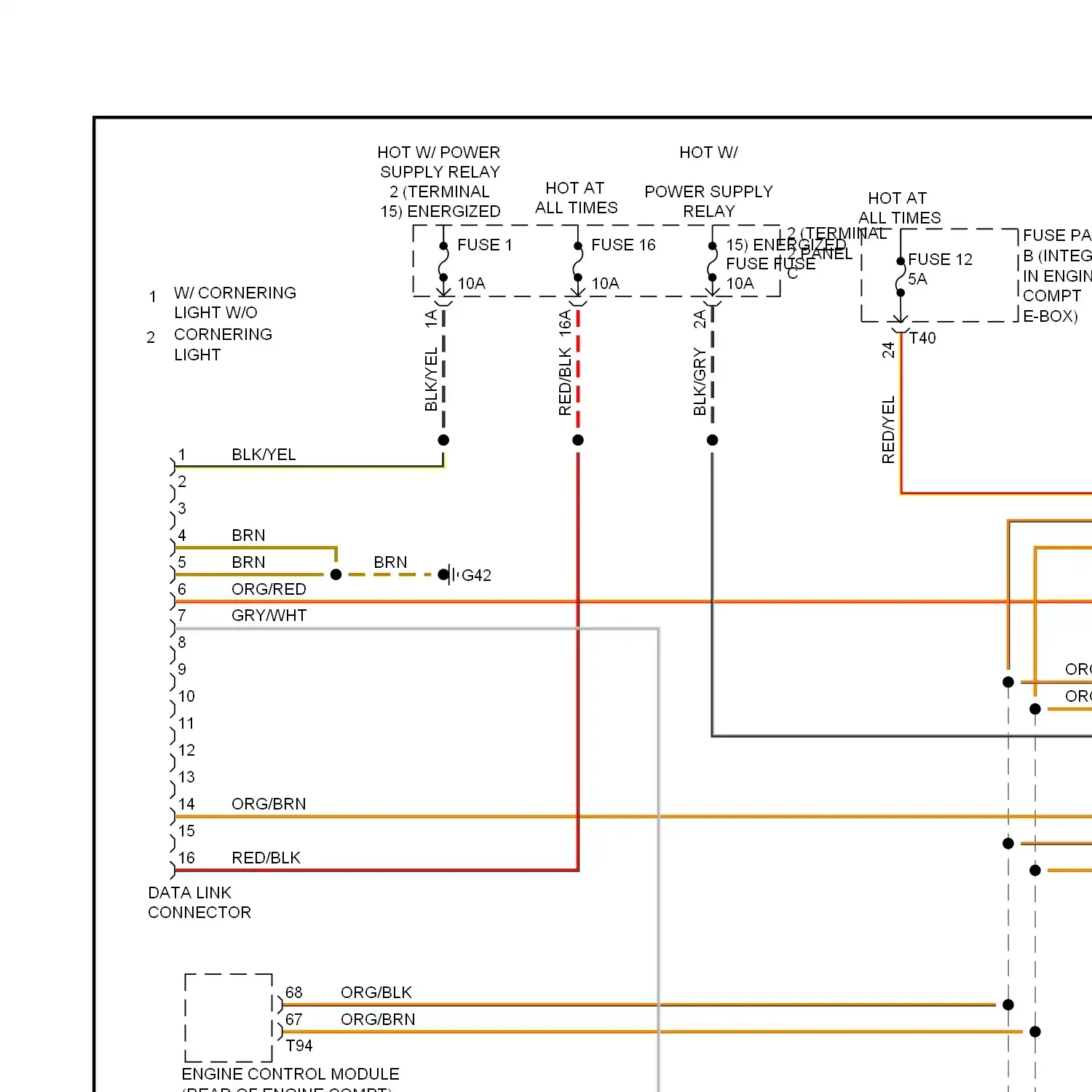Select the "ORG/BRN" wire label at pin 67
Screen dimensions: 1092x1092
click(378, 1020)
